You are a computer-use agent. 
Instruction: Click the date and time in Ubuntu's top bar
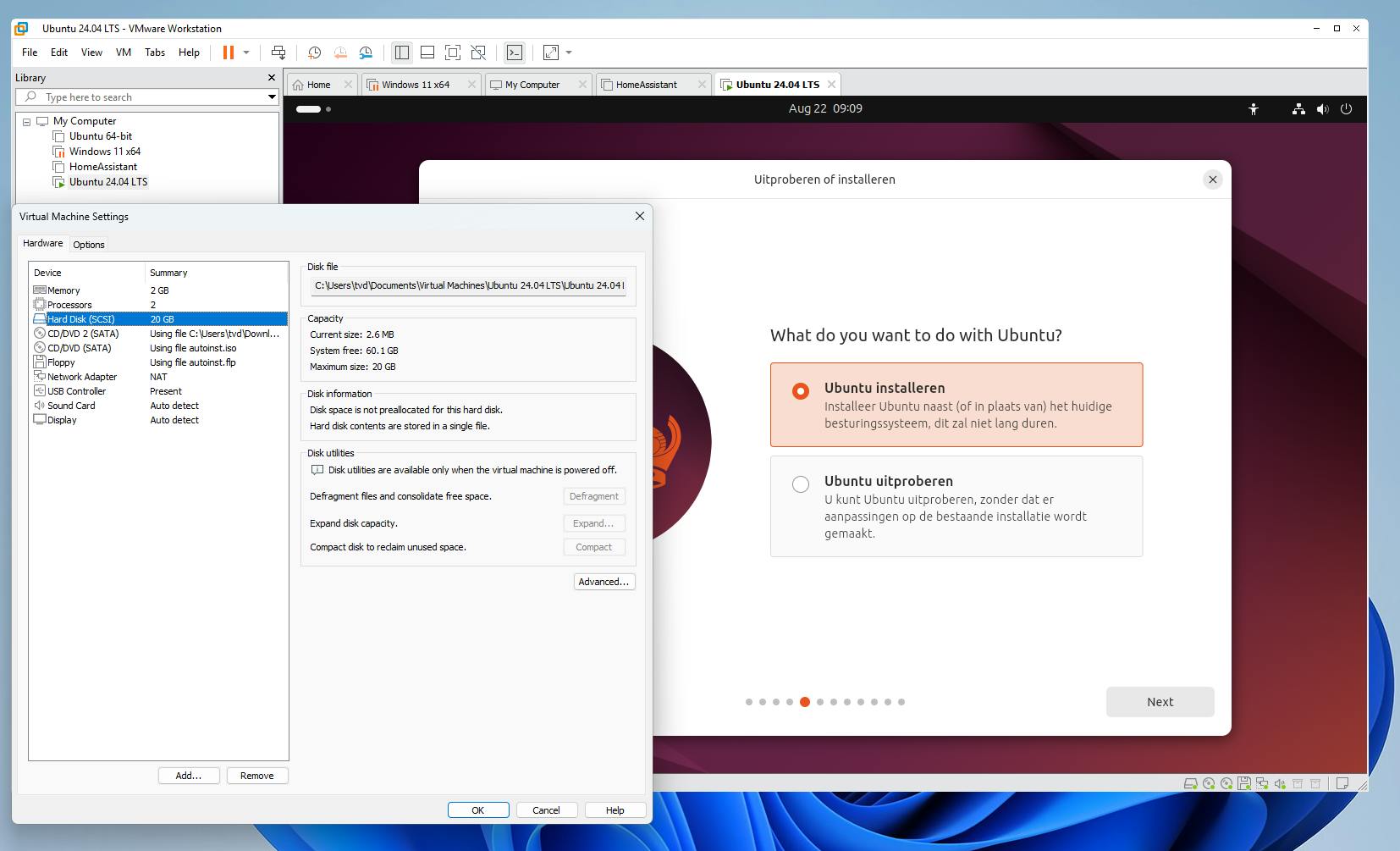[825, 108]
